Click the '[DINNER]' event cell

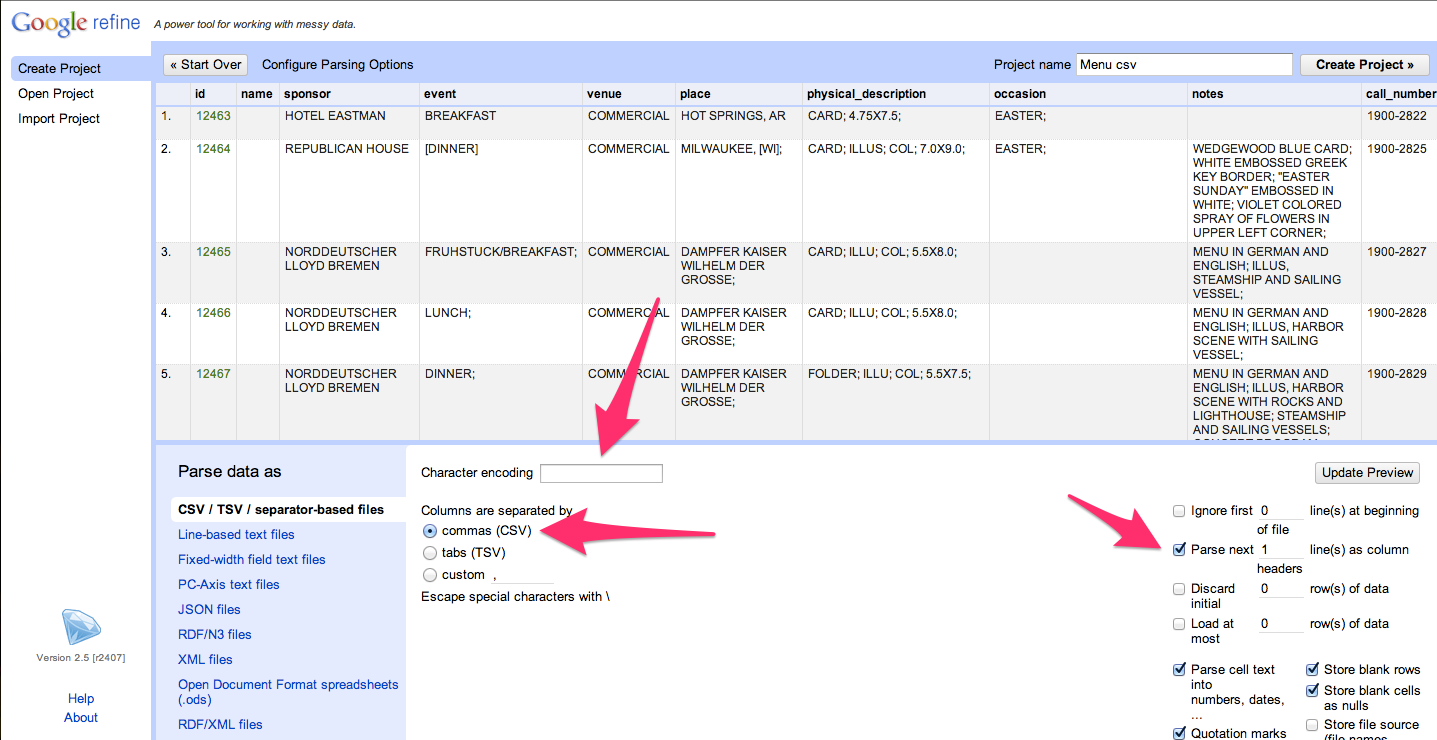click(452, 149)
